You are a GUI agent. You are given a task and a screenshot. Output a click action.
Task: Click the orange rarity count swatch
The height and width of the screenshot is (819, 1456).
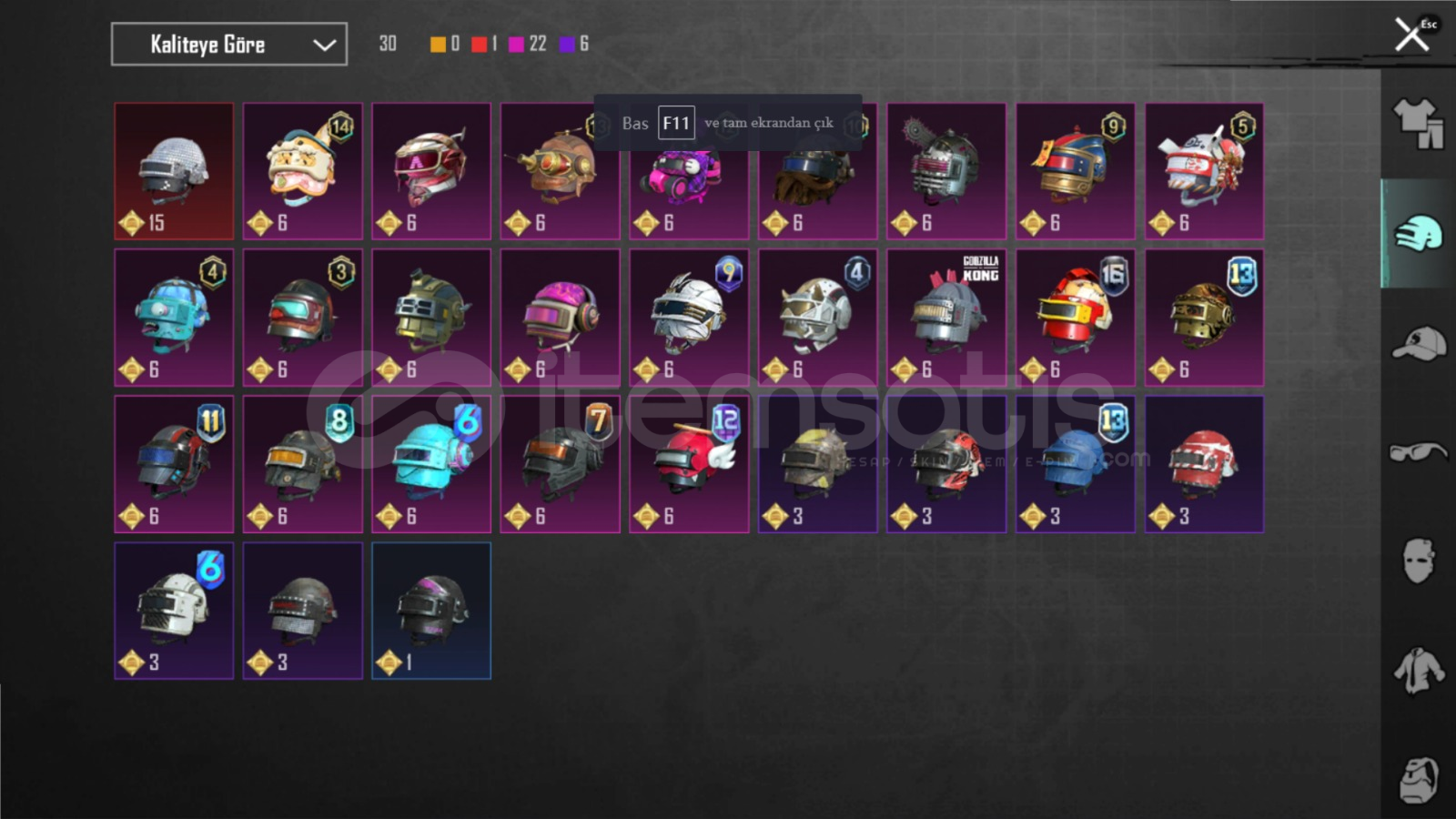[438, 44]
